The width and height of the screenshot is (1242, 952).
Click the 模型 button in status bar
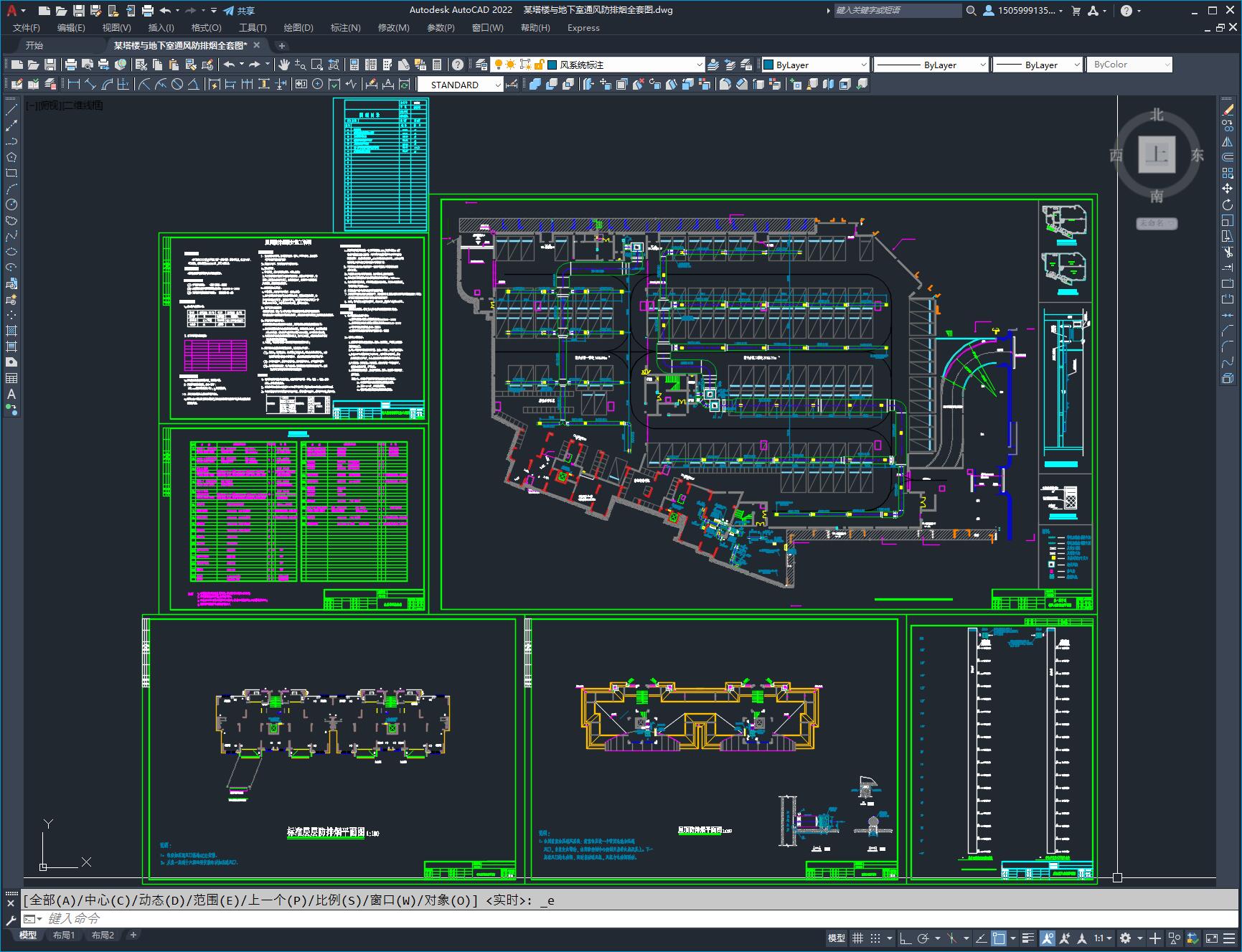click(x=837, y=938)
